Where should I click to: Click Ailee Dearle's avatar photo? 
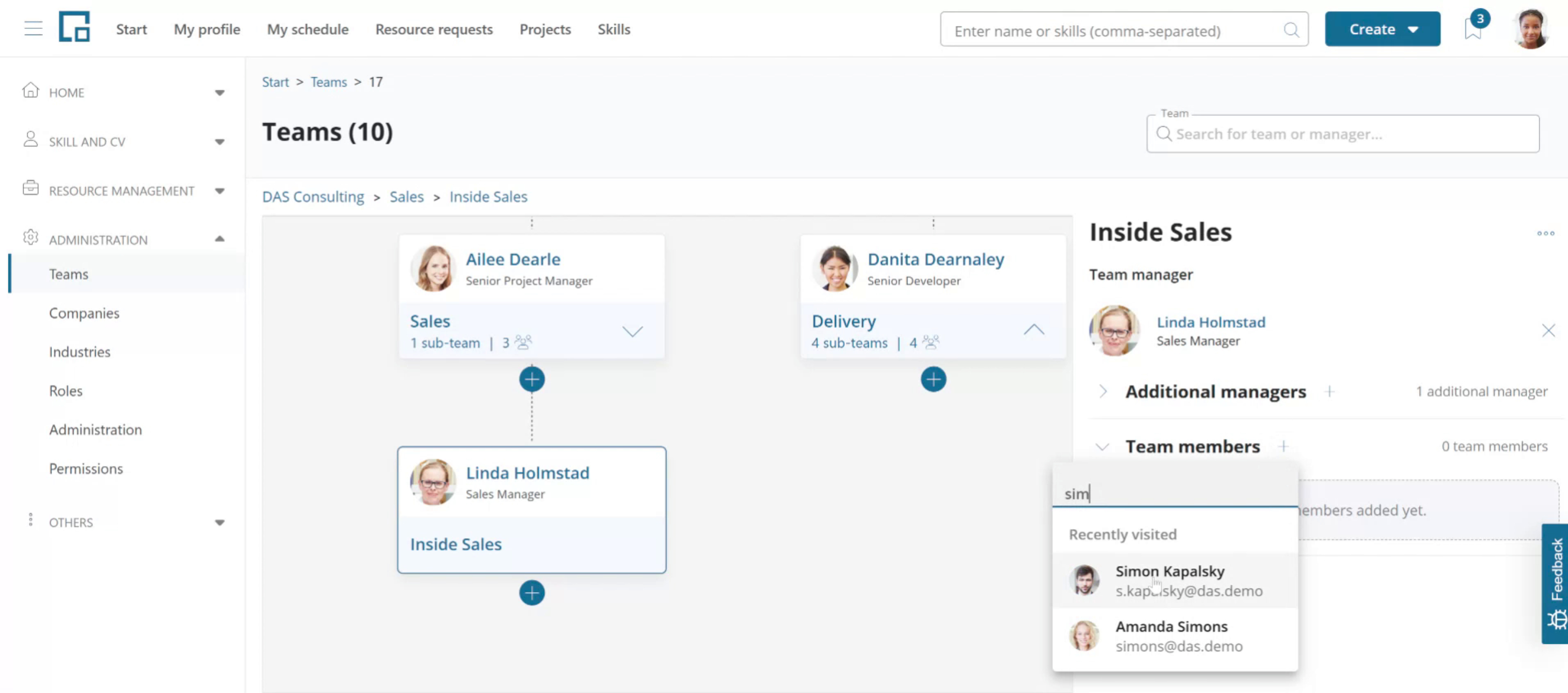pyautogui.click(x=432, y=268)
